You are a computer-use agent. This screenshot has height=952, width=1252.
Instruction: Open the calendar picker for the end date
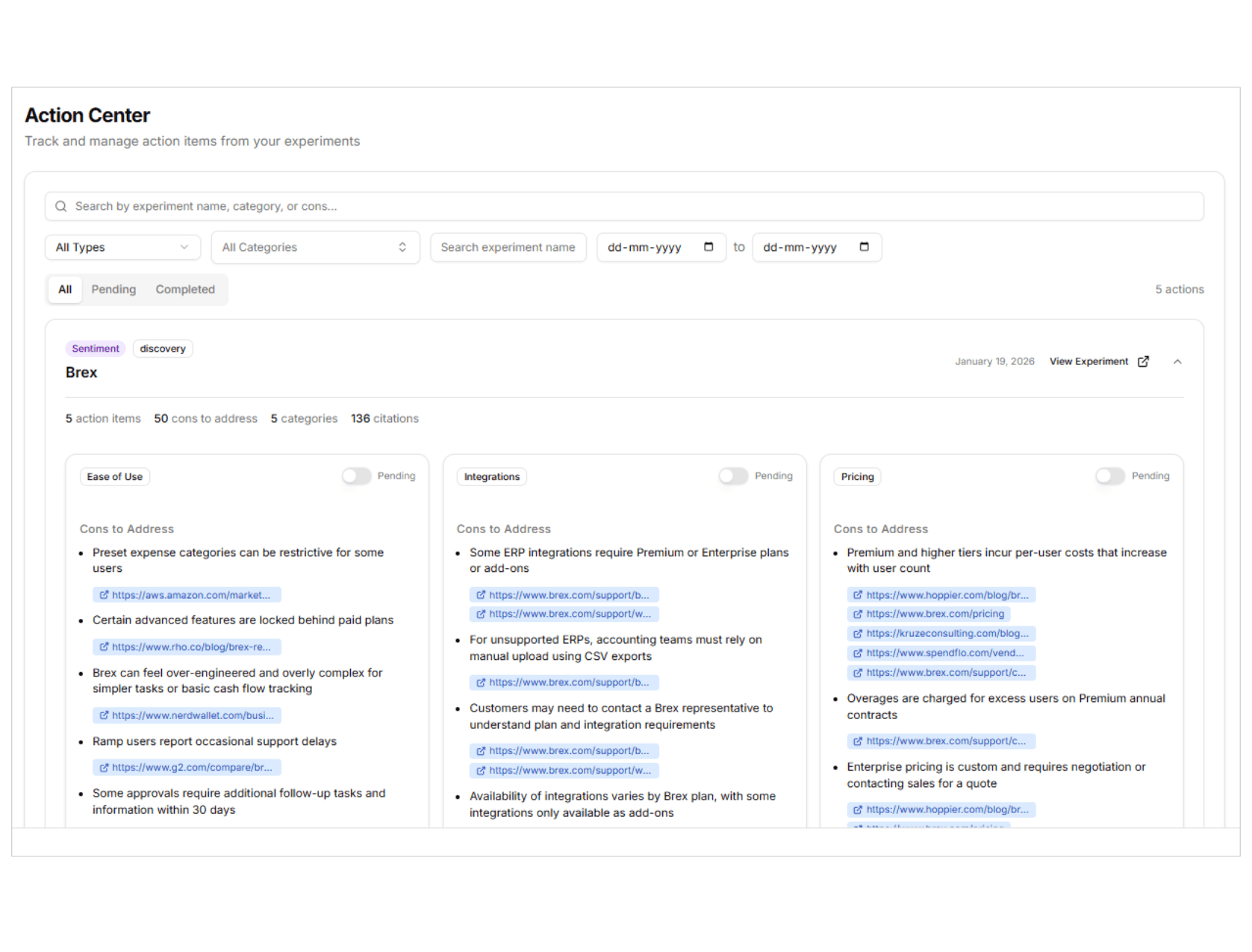point(865,246)
